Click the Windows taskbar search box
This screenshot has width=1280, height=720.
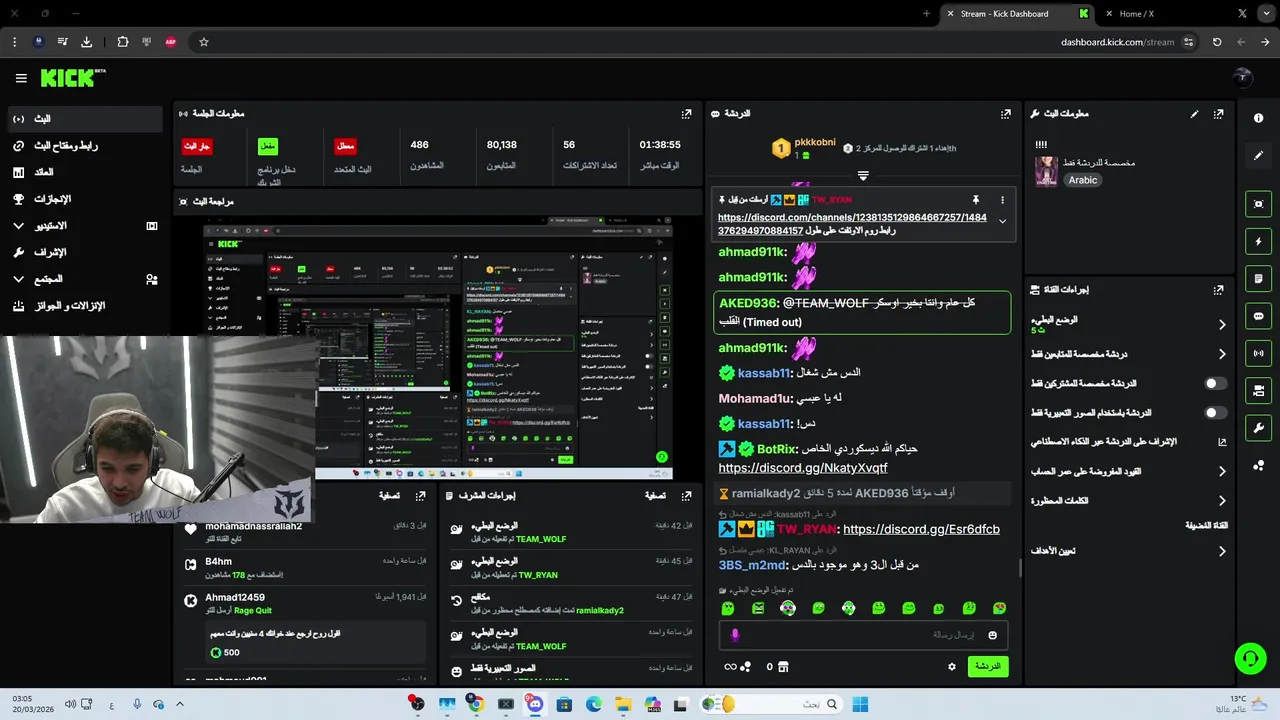(770, 704)
